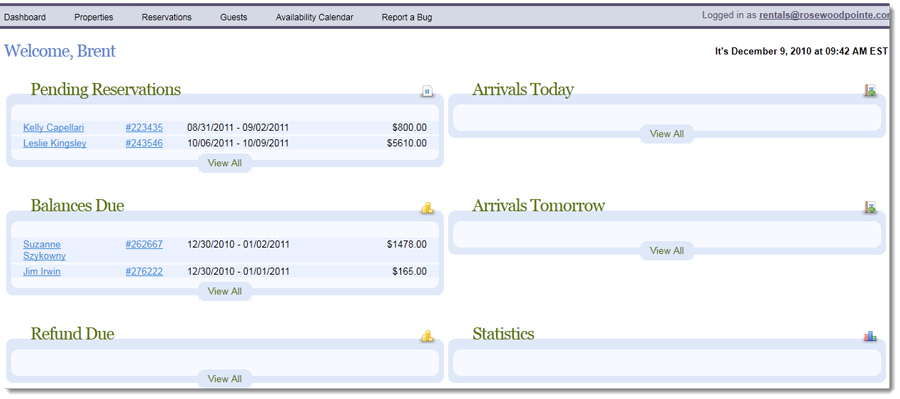Image resolution: width=900 pixels, height=399 pixels.
Task: Click the Statistics heading
Action: [x=503, y=334]
